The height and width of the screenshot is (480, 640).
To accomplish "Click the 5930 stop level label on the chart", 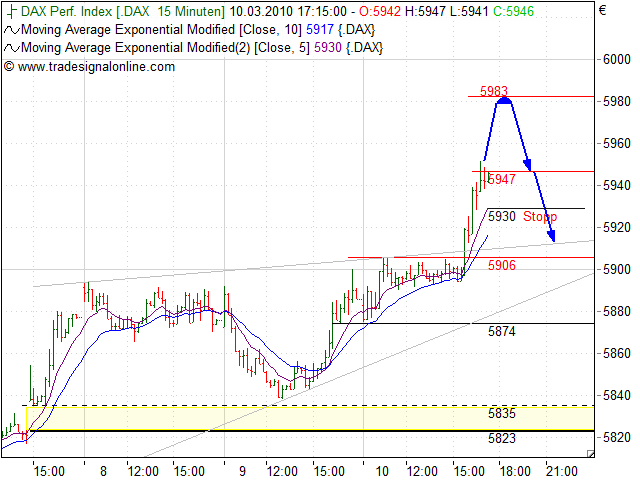I will pyautogui.click(x=502, y=216).
